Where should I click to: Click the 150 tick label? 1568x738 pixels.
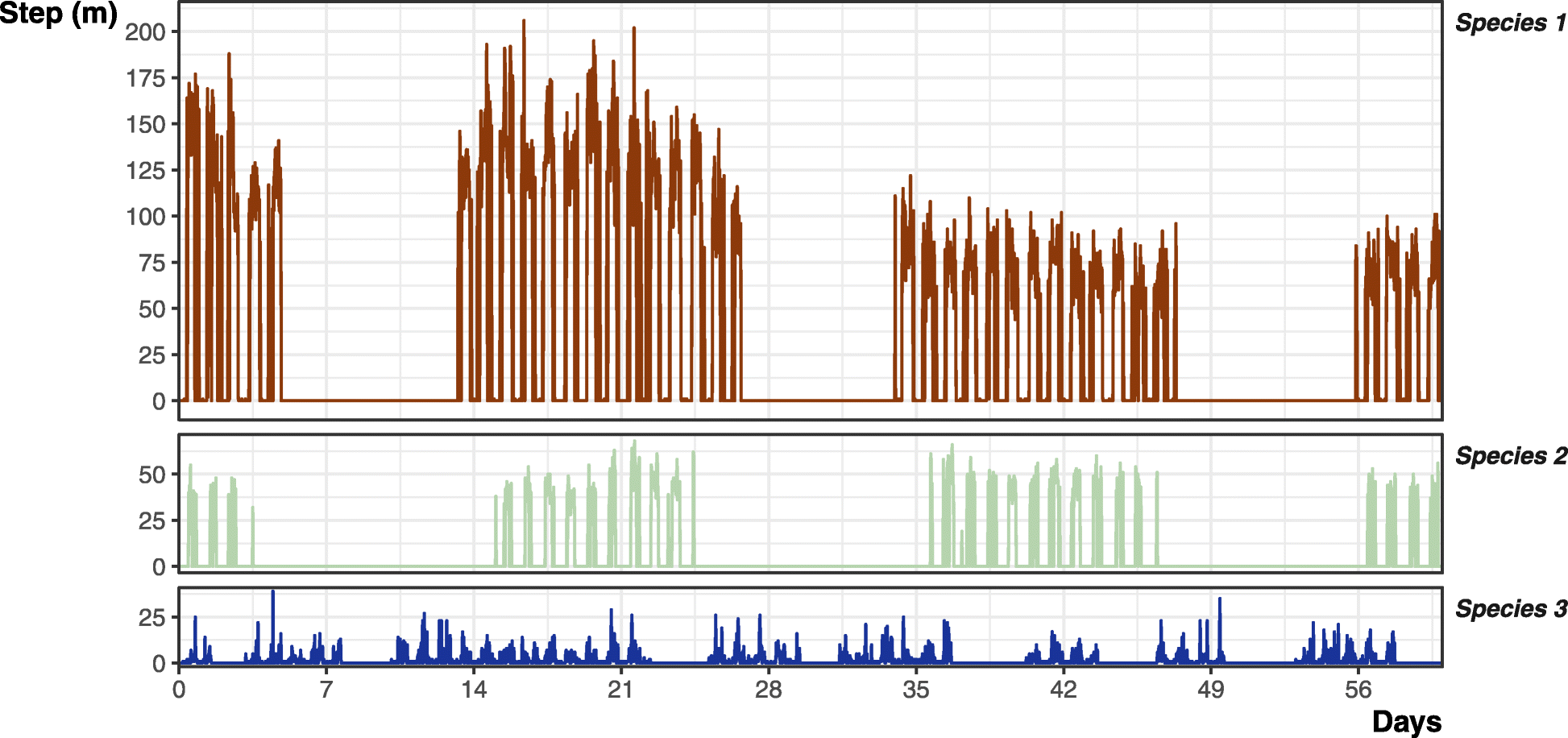146,125
